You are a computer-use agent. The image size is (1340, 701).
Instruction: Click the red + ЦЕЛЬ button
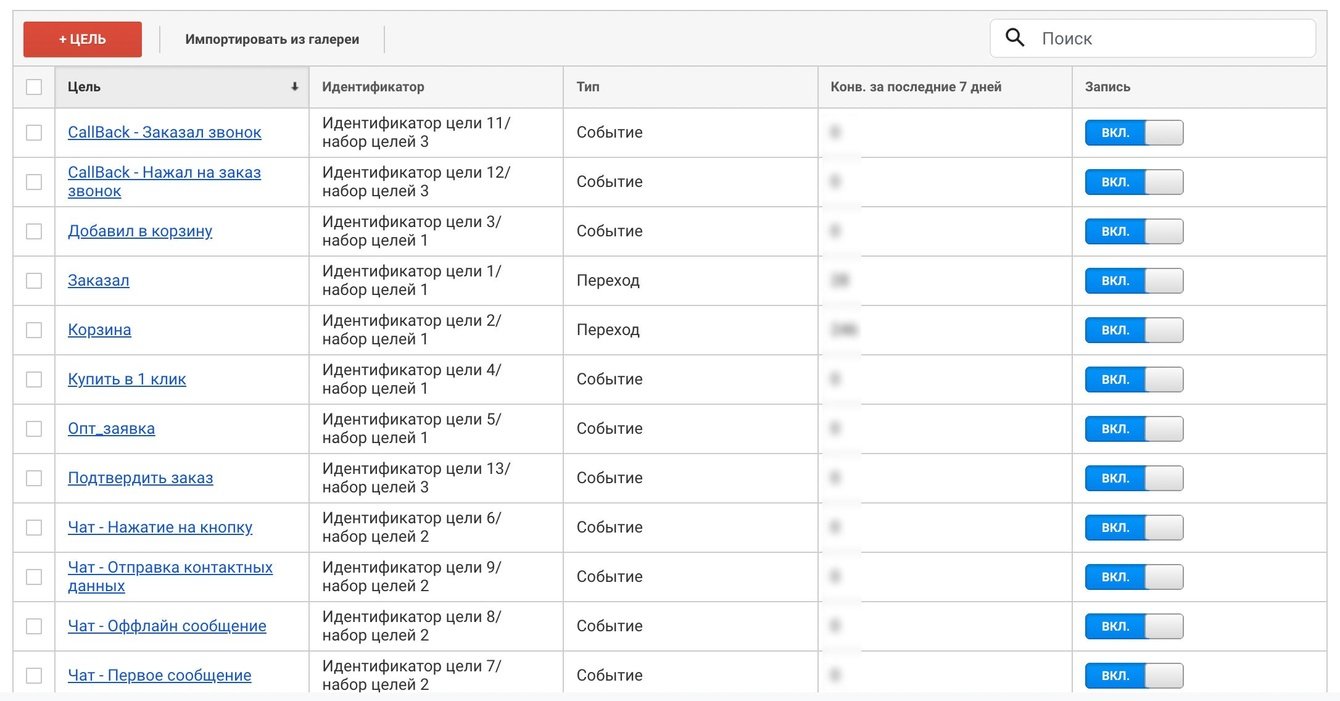pyautogui.click(x=82, y=39)
